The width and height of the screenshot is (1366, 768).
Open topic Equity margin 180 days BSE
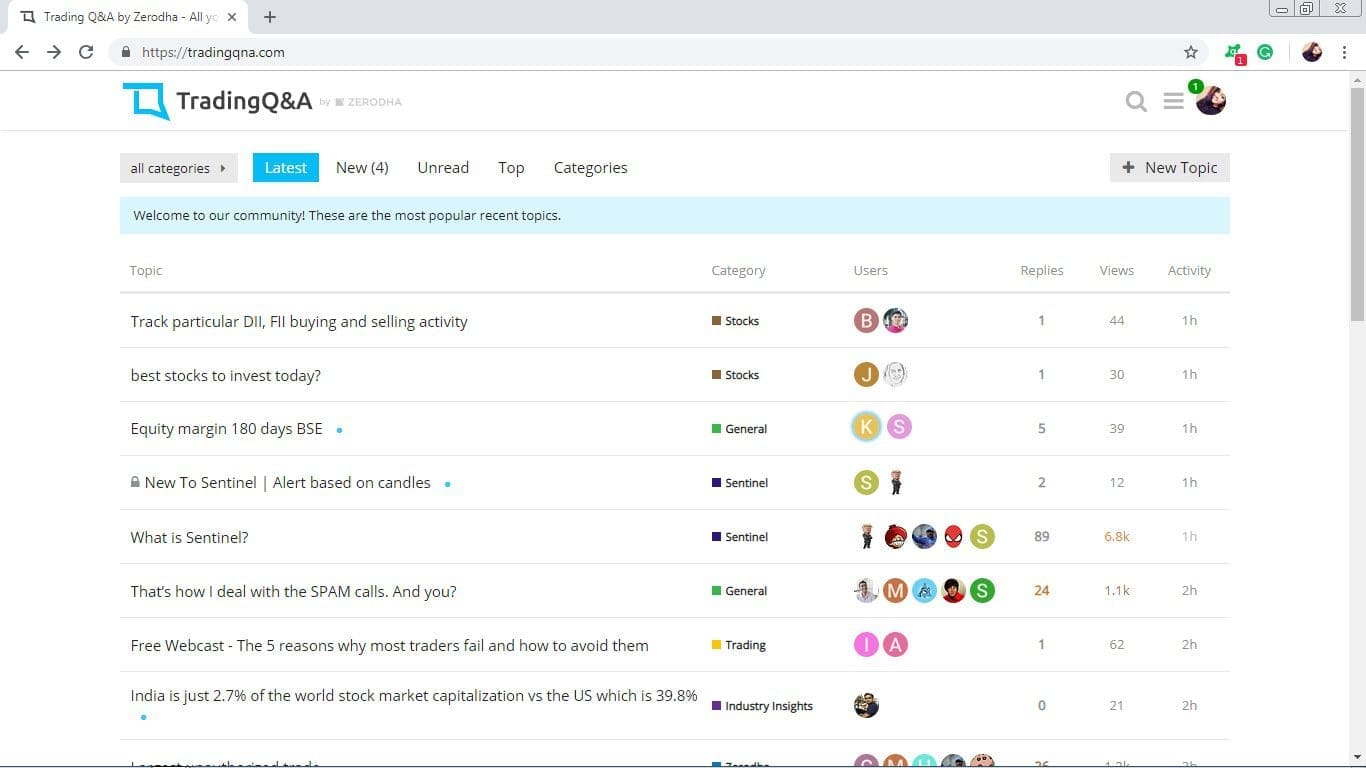[227, 428]
